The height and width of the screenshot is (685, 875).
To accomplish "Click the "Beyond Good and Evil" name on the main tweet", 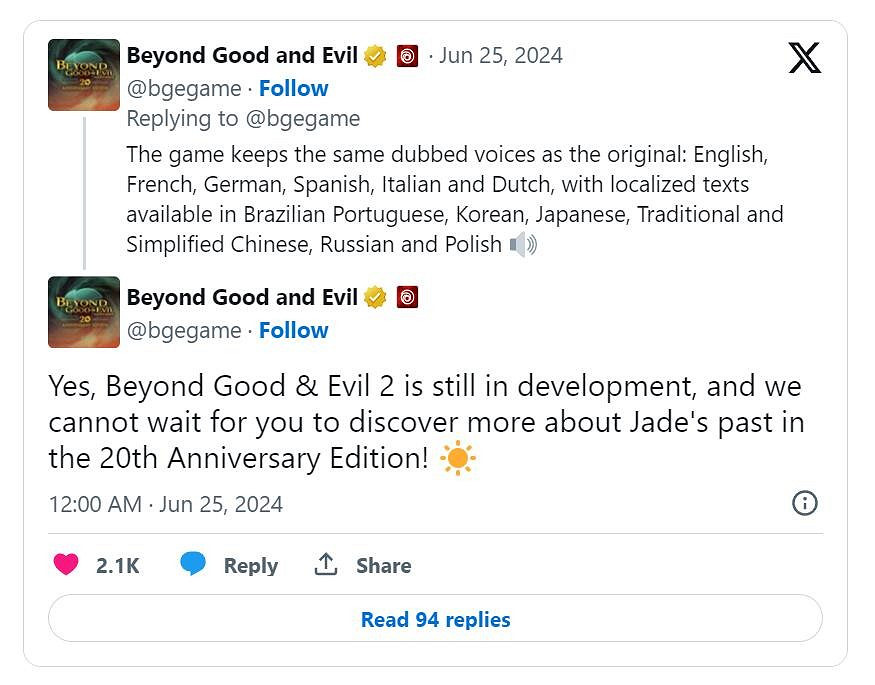I will (242, 298).
